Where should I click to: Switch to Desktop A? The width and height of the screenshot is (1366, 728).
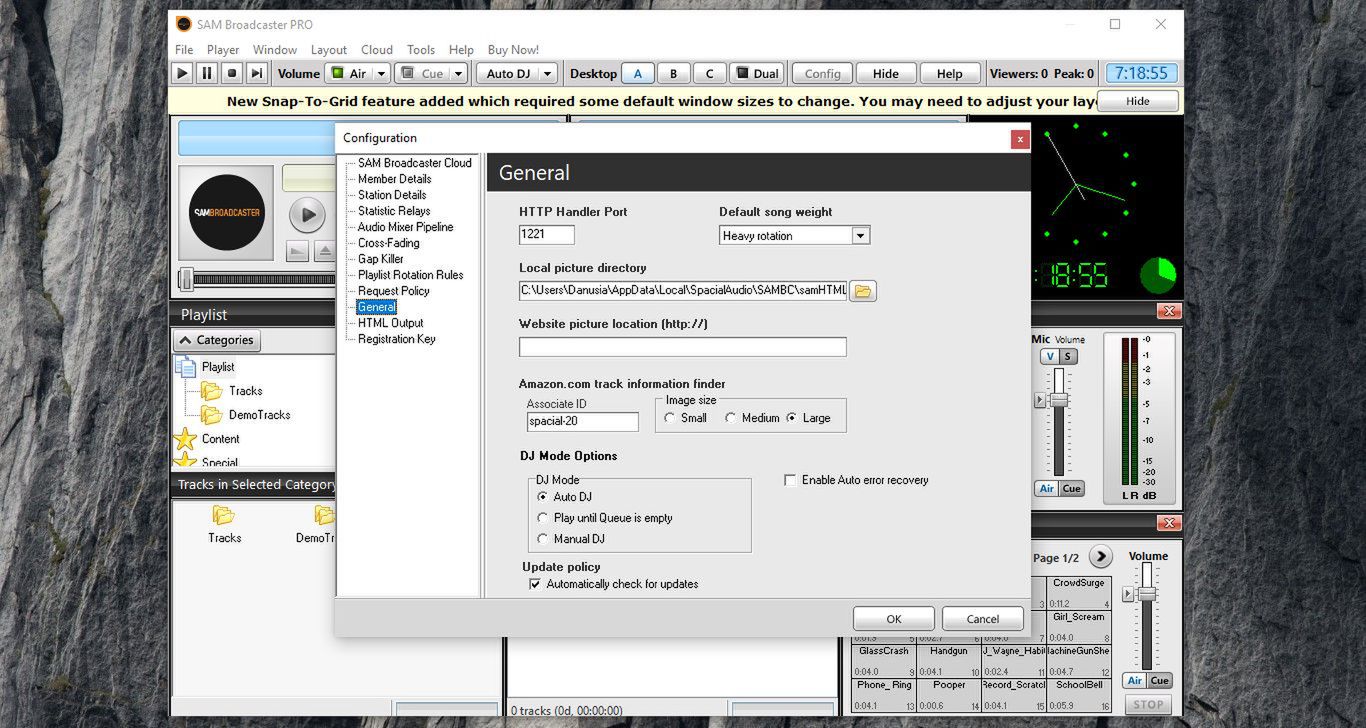coord(638,73)
